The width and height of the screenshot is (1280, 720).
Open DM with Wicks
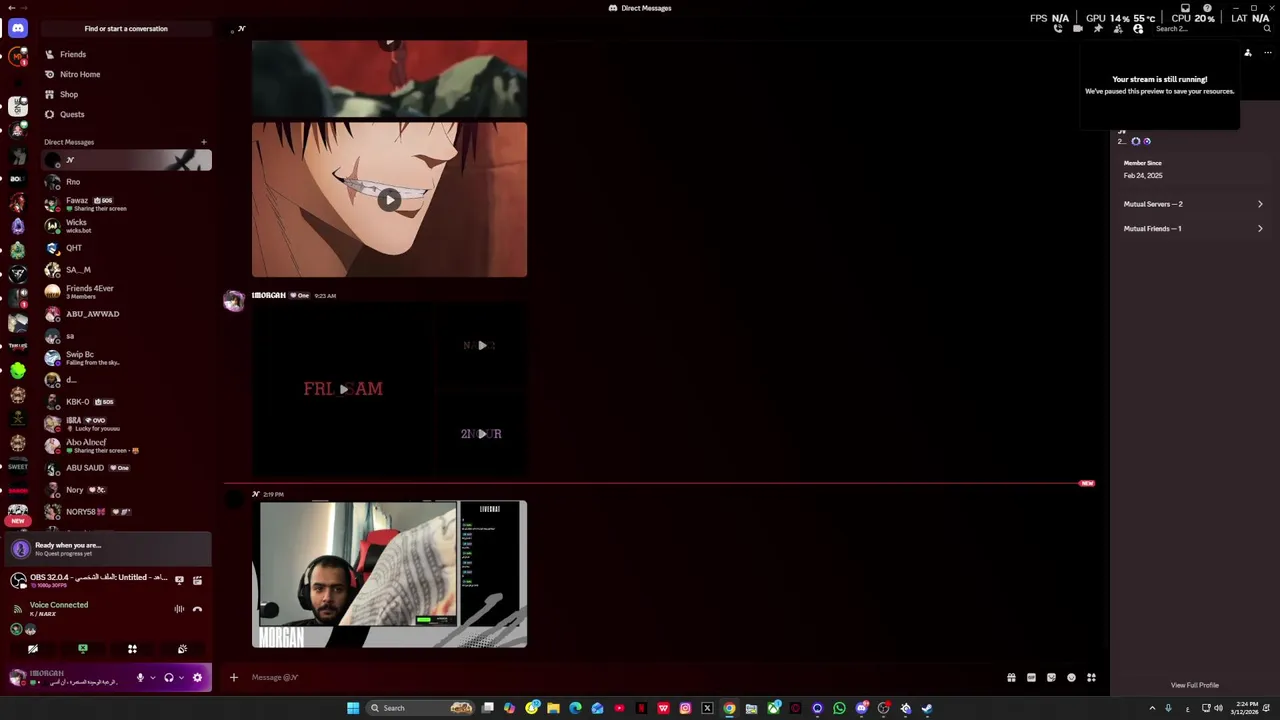(126, 226)
